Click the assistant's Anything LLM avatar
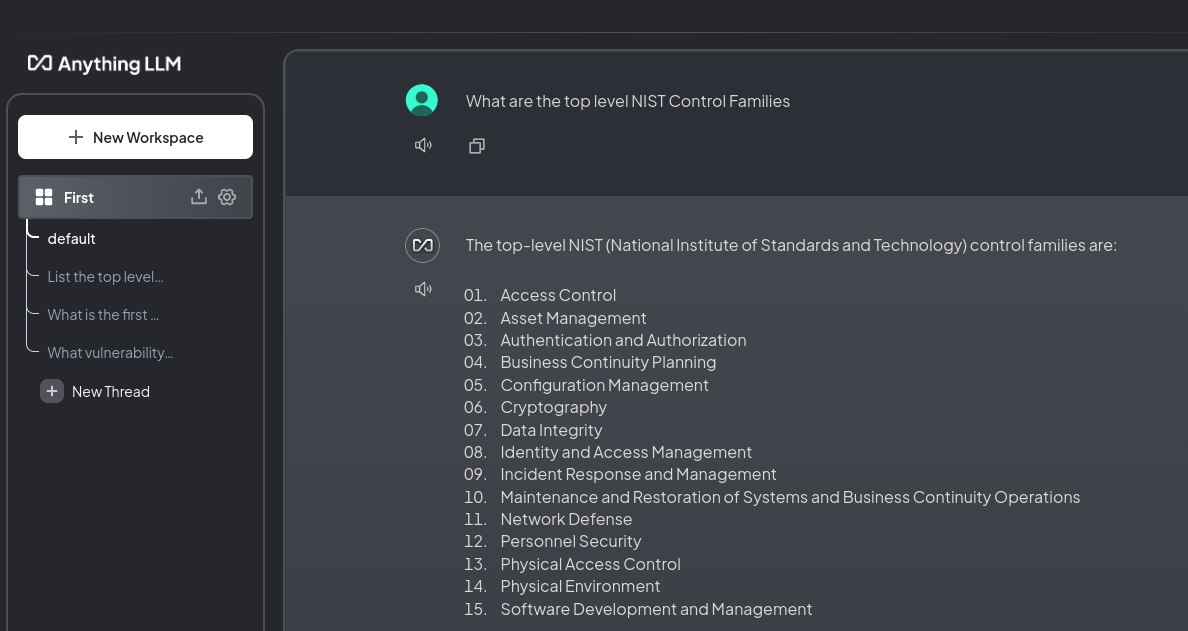Image resolution: width=1188 pixels, height=631 pixels. pos(422,245)
